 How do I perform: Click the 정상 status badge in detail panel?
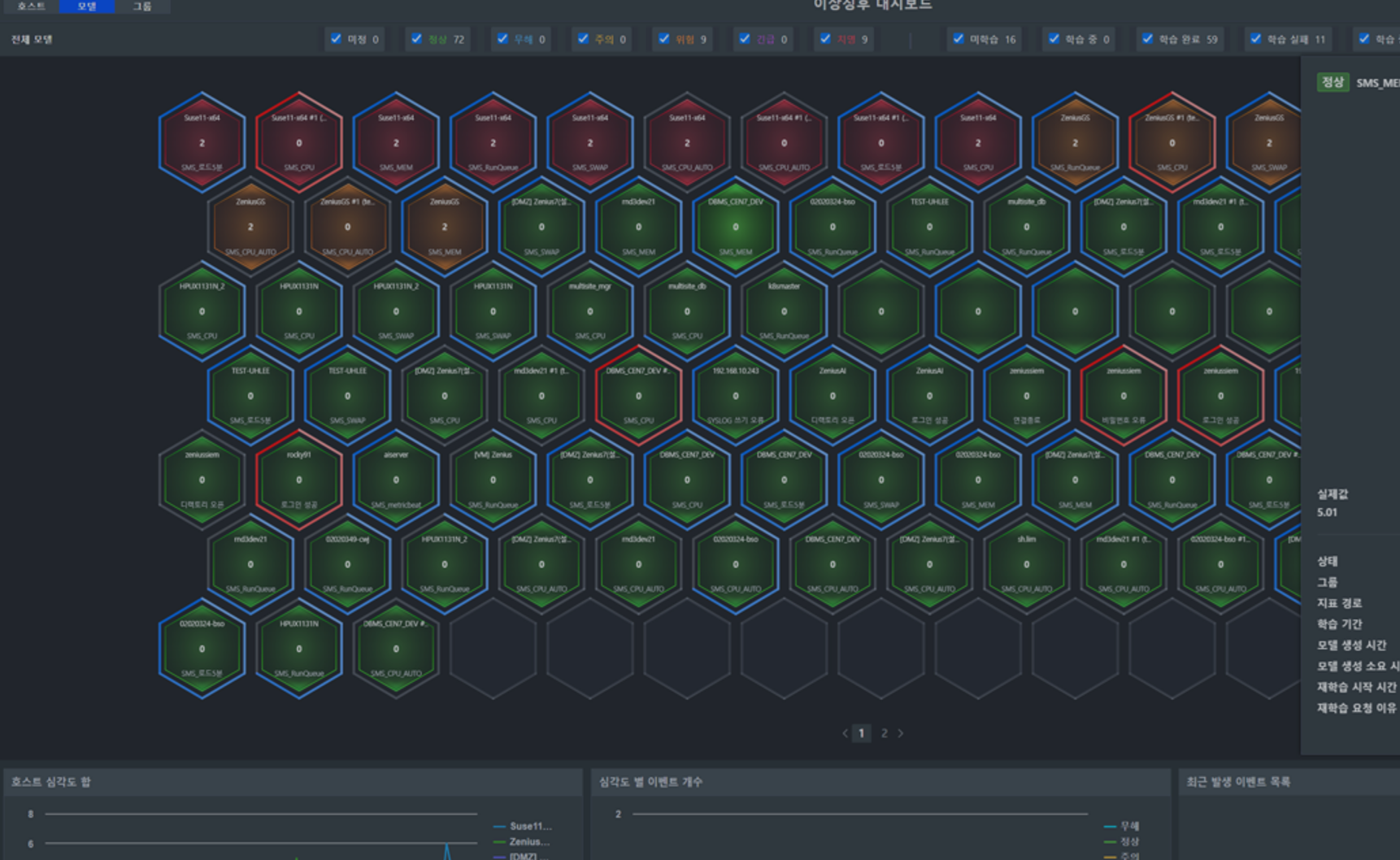tap(1333, 82)
